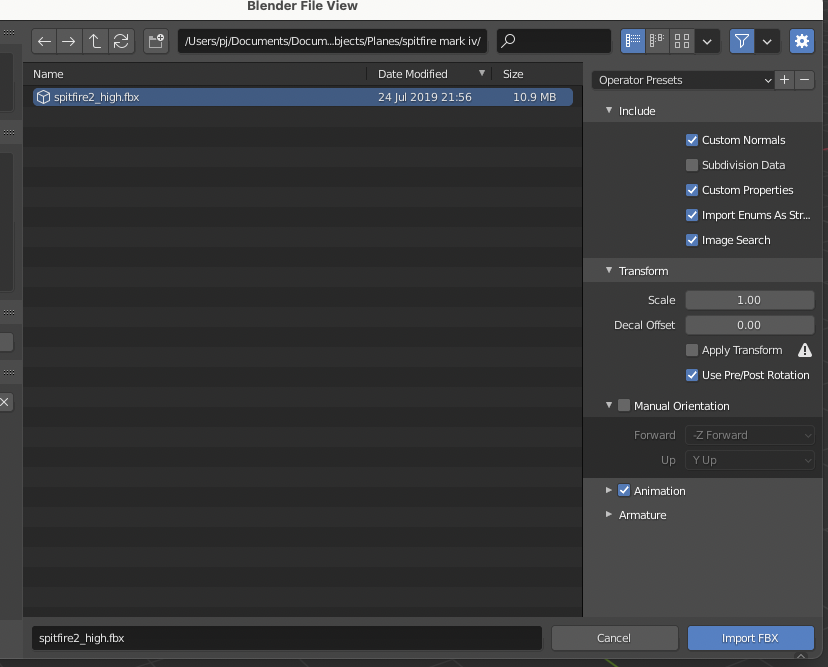Collapse the Include section
Viewport: 828px width, 667px height.
click(x=609, y=111)
